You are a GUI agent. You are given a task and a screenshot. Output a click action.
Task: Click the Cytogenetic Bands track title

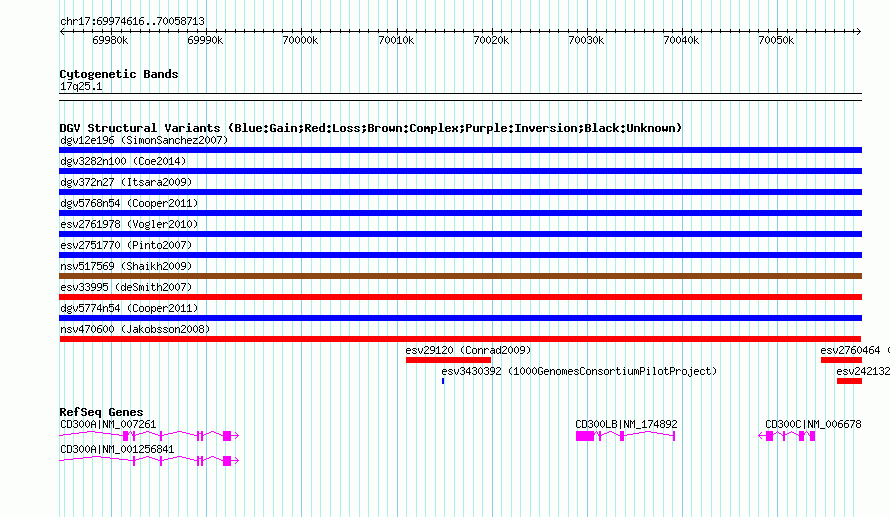coord(119,74)
